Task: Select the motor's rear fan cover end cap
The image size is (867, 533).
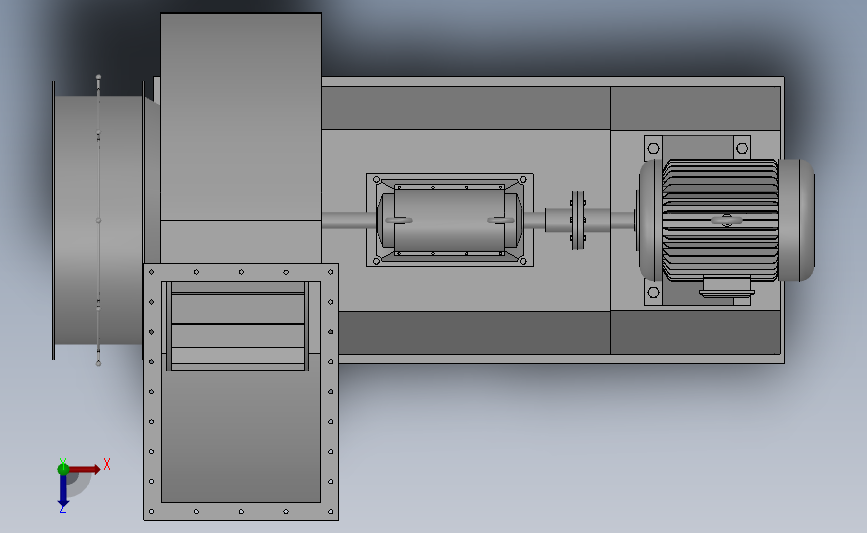Action: pyautogui.click(x=797, y=220)
